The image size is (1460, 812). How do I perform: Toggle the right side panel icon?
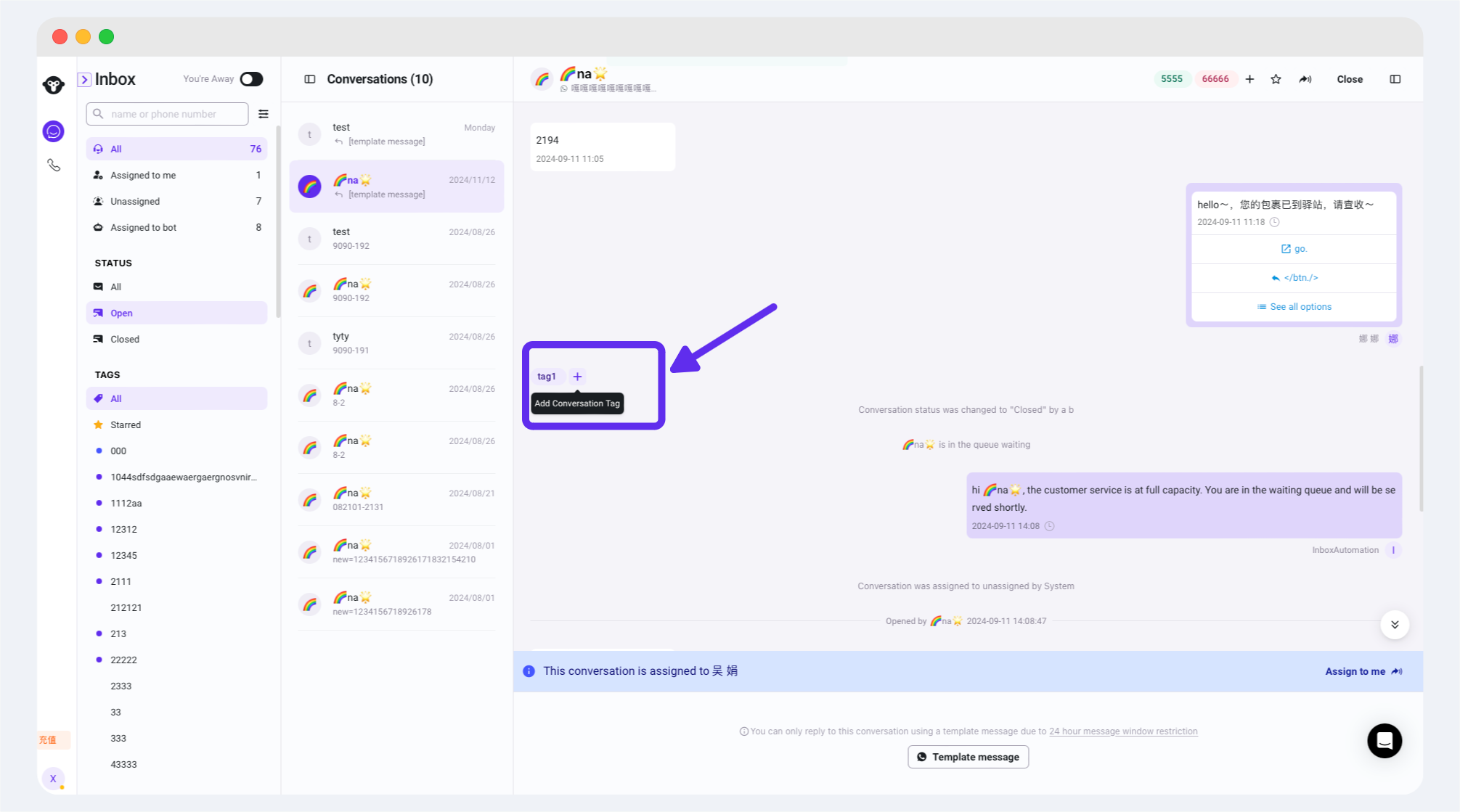pos(1395,79)
